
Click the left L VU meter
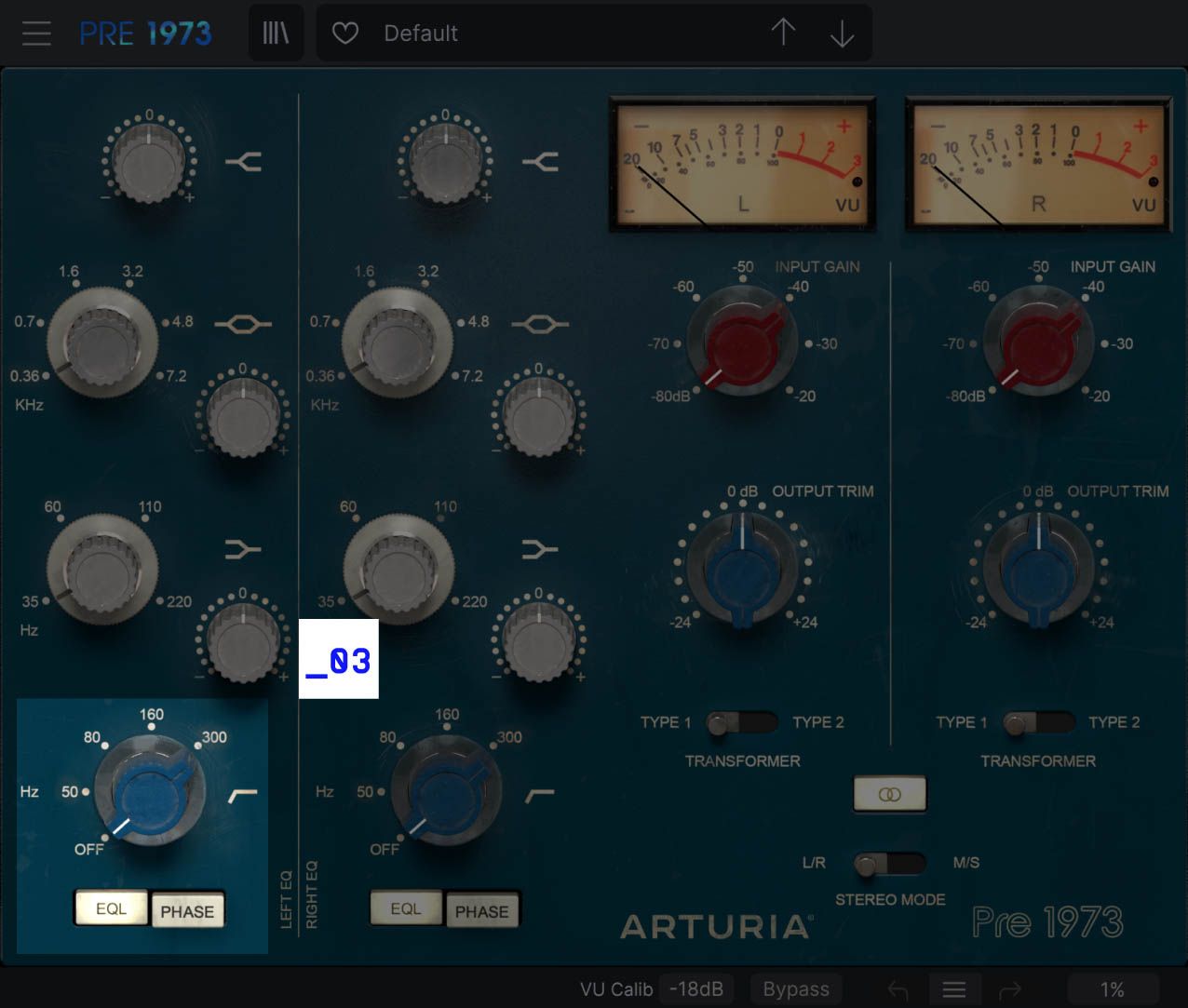(x=742, y=163)
